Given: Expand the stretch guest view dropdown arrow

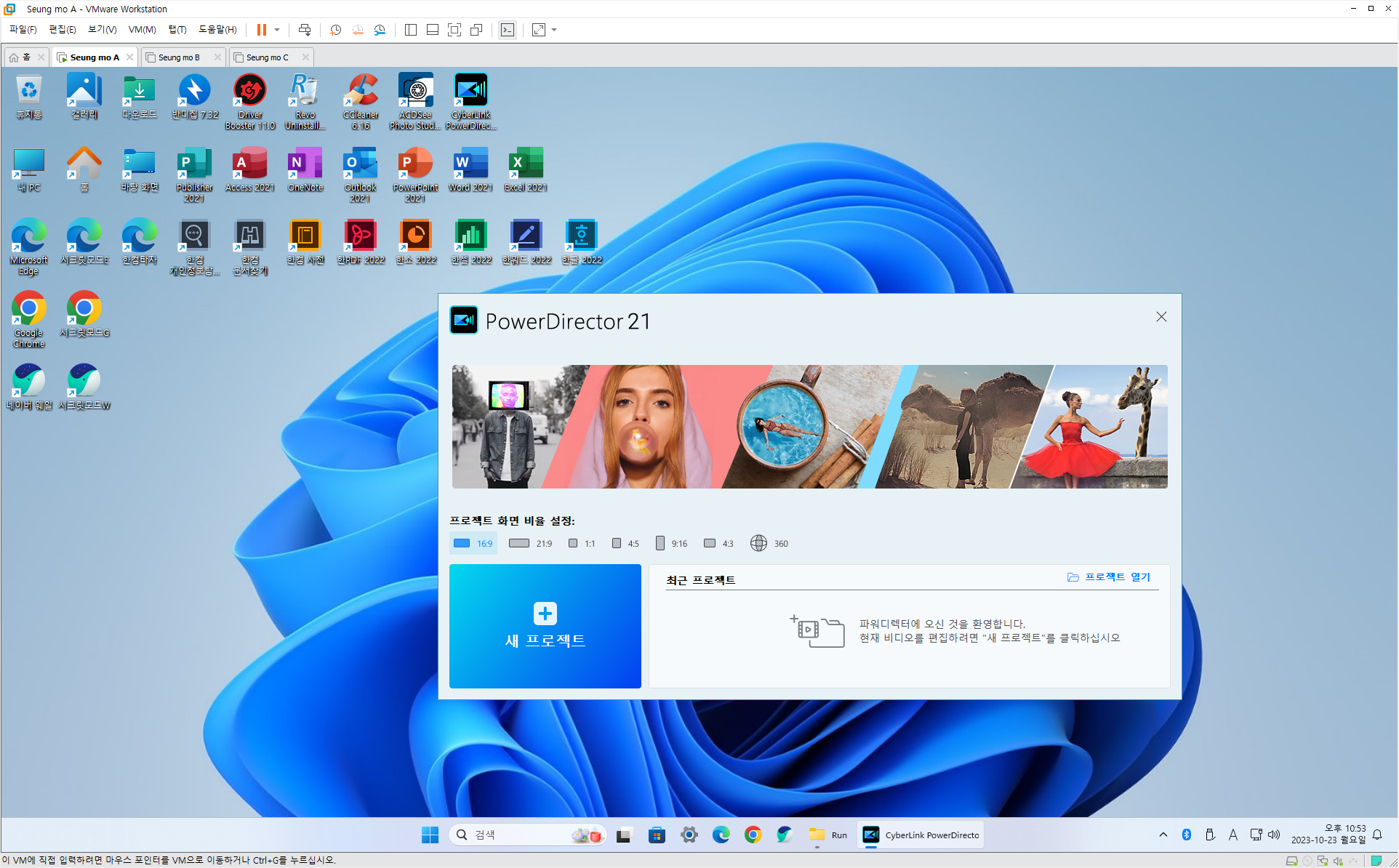Looking at the screenshot, I should [x=554, y=30].
